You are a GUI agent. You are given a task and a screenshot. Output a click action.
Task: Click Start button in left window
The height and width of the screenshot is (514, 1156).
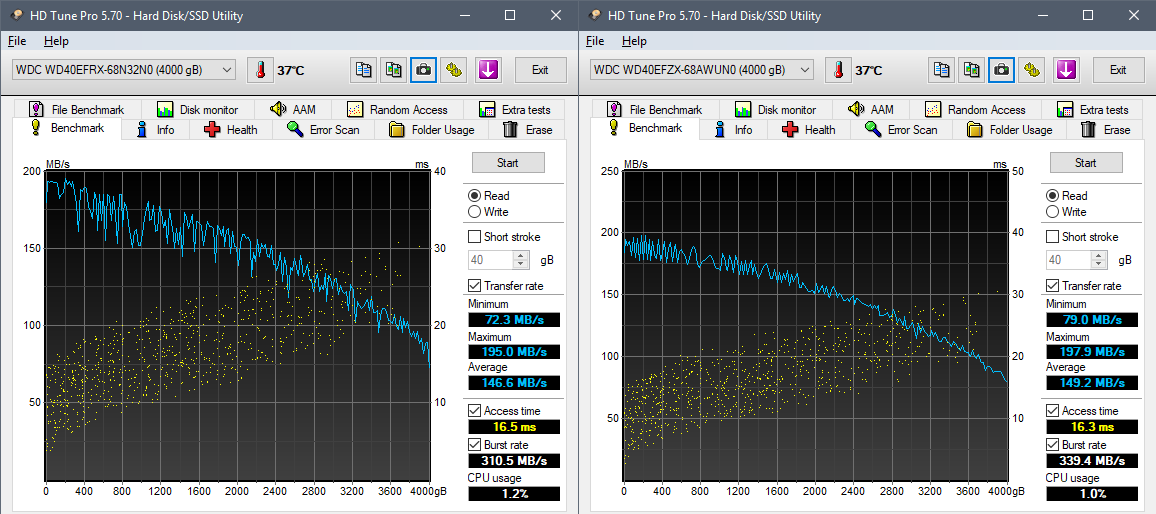pyautogui.click(x=508, y=162)
